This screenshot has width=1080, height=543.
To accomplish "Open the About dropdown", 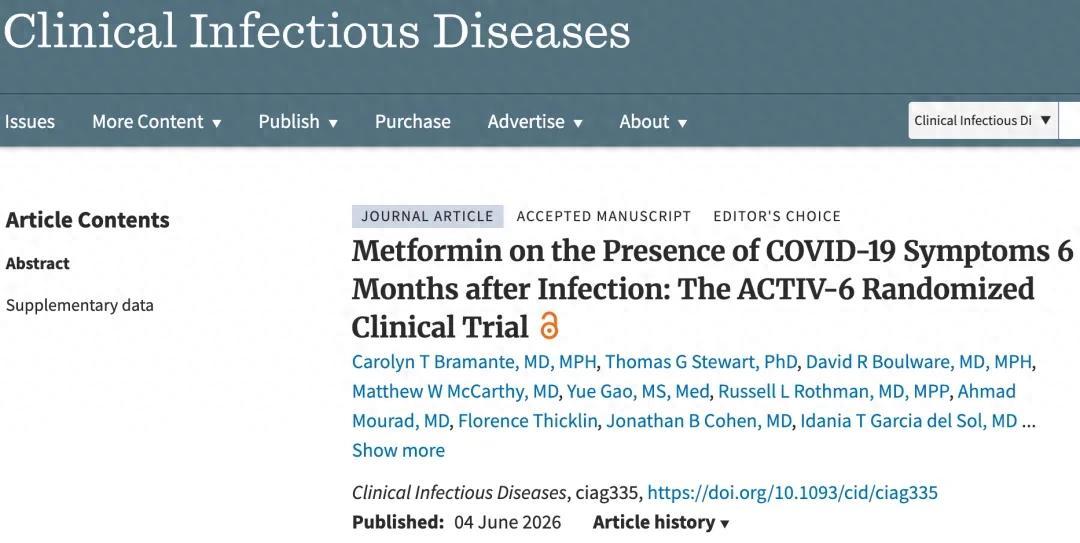I will 653,121.
